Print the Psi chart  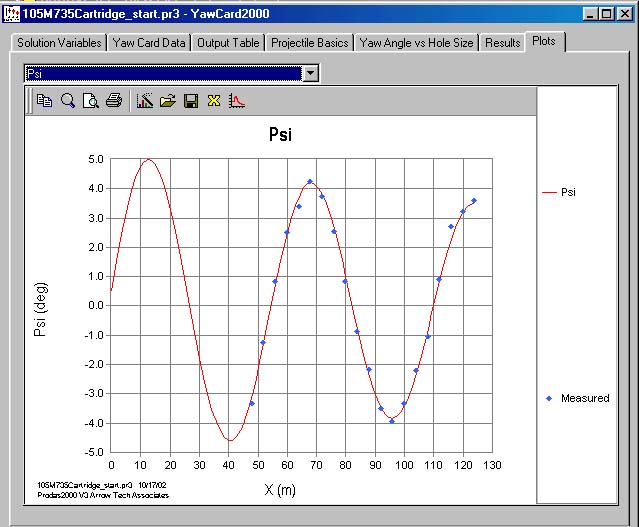point(114,101)
